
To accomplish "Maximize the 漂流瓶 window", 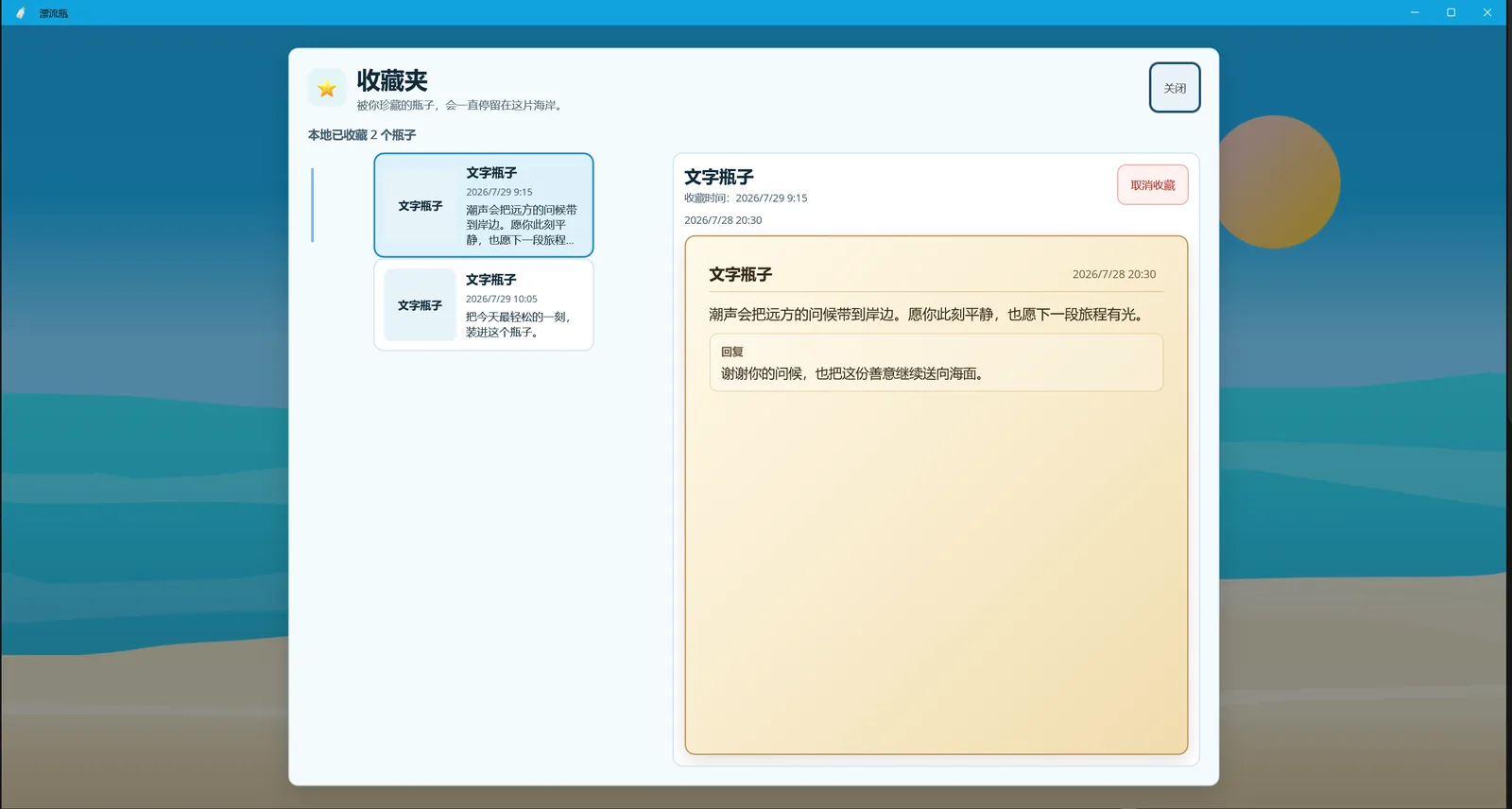I will click(1451, 12).
